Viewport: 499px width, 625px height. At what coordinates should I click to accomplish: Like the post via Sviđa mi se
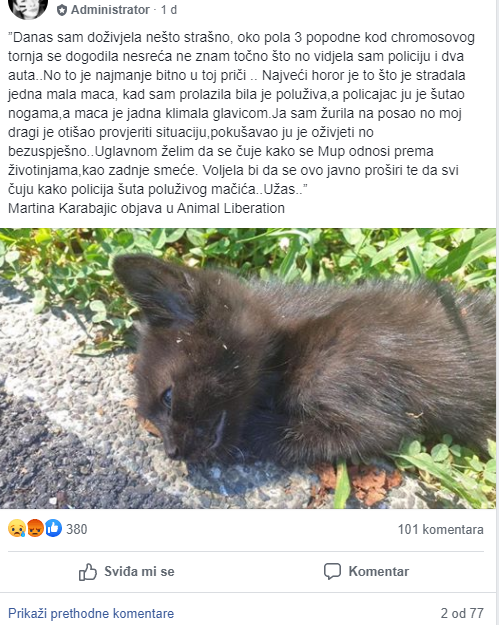127,572
